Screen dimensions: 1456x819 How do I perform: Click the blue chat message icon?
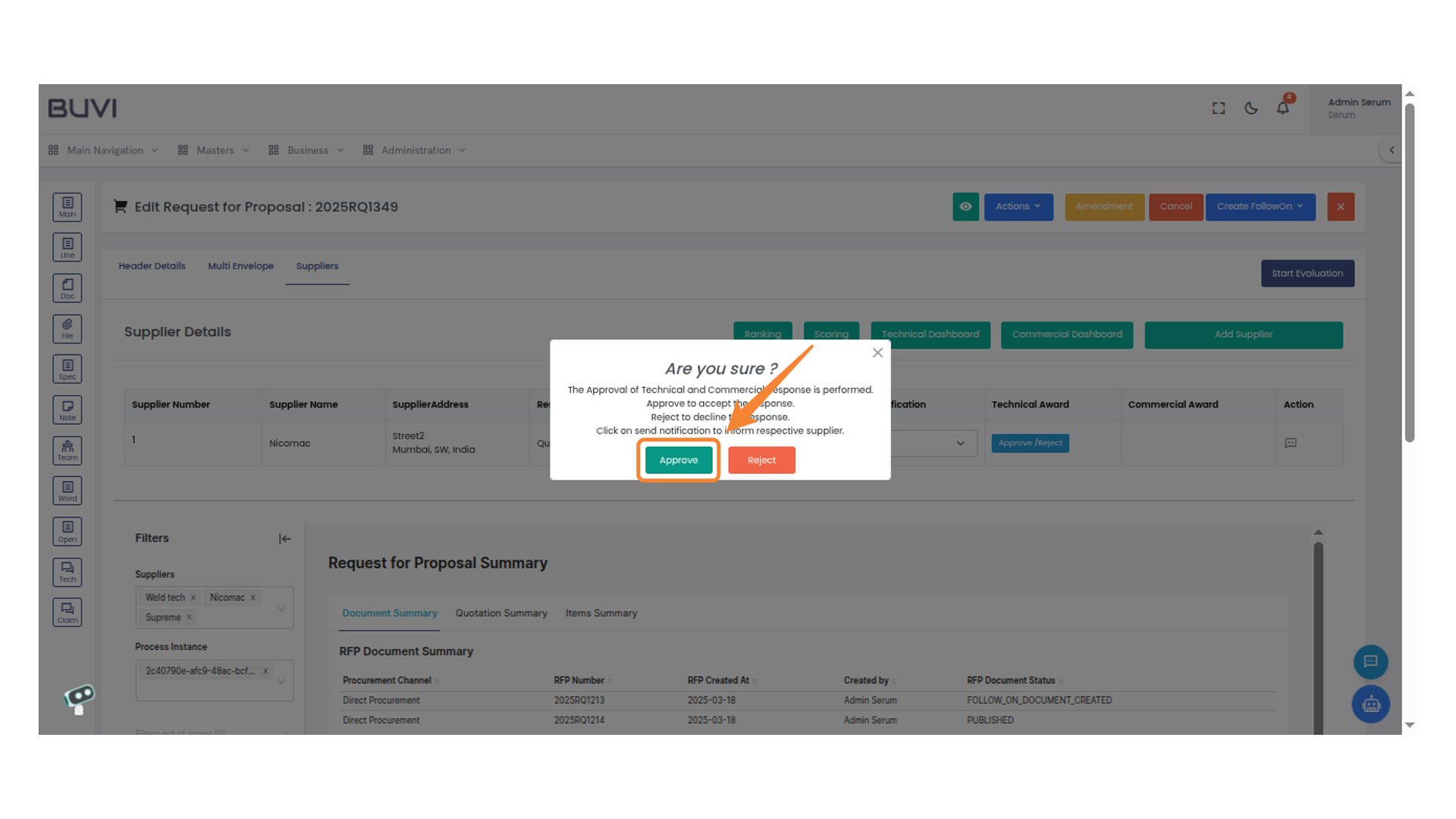(x=1370, y=661)
